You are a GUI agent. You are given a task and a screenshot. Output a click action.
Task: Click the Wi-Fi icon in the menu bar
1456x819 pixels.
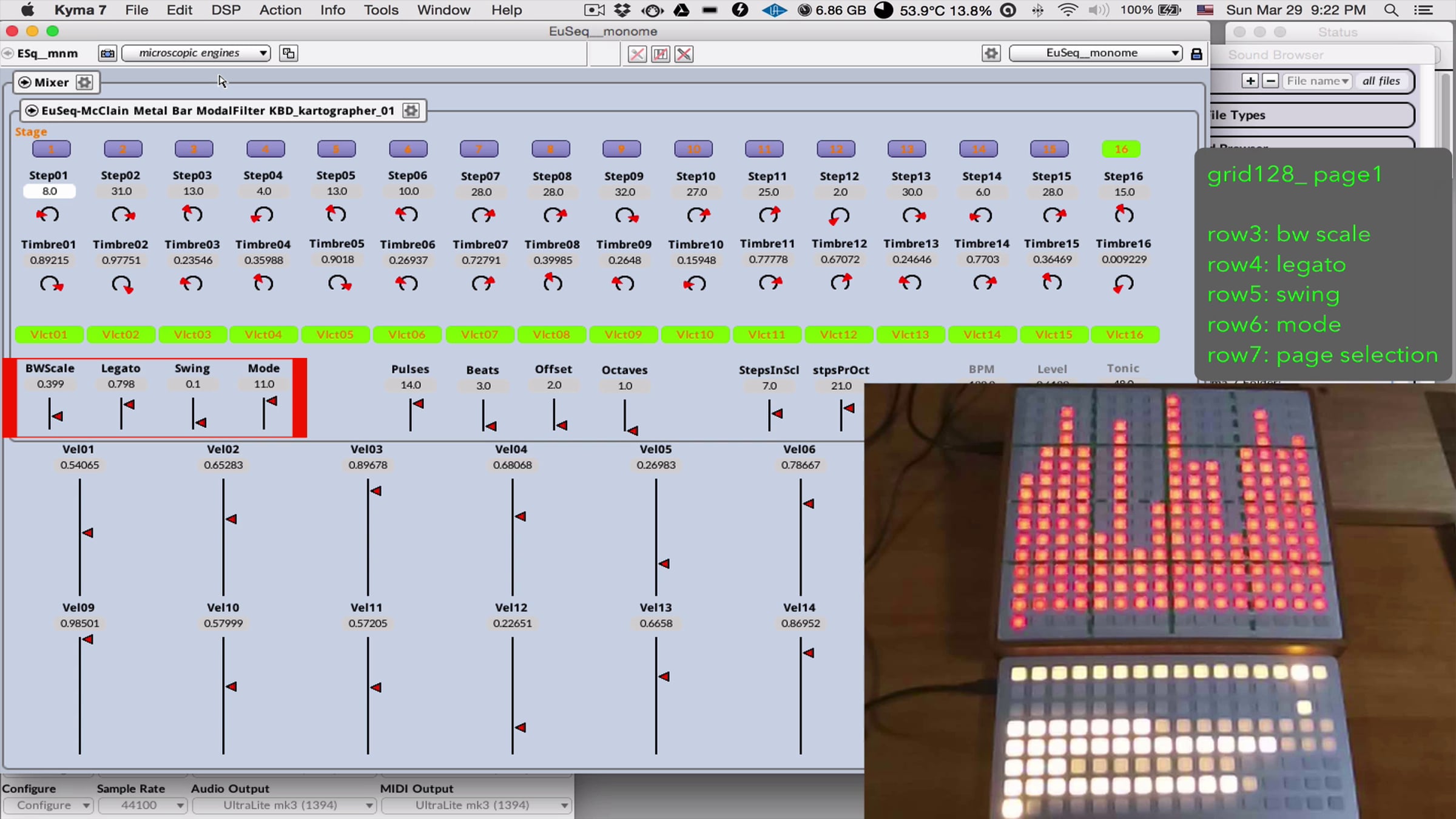click(1067, 10)
